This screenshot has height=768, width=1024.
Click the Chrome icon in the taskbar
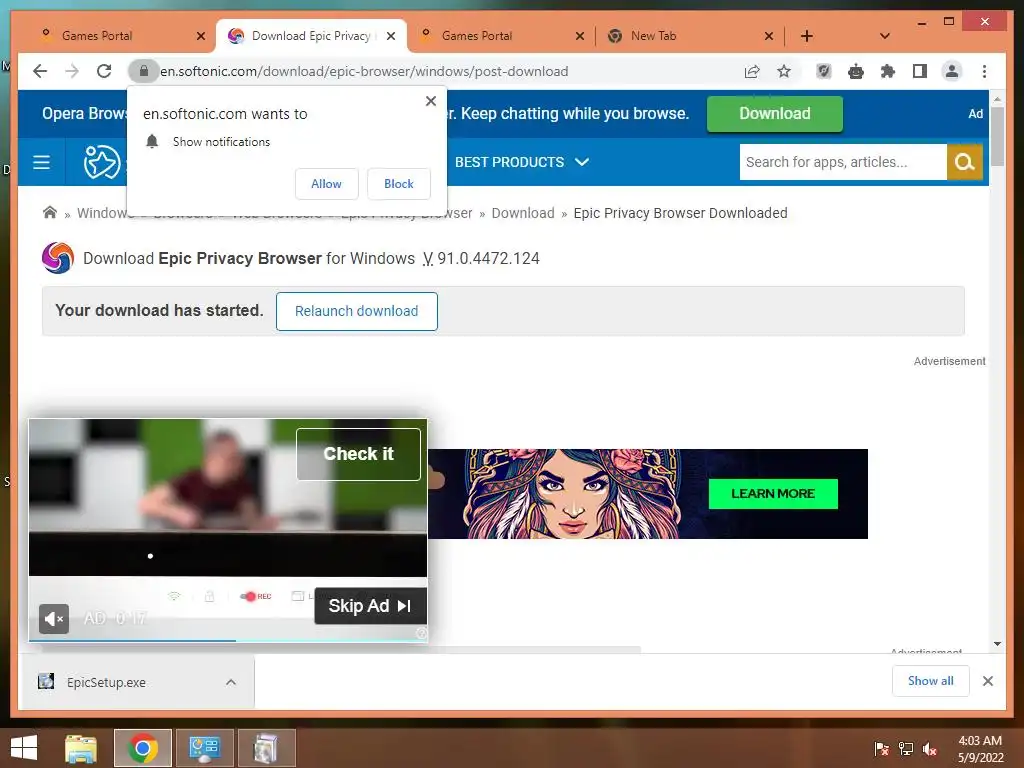click(x=143, y=748)
